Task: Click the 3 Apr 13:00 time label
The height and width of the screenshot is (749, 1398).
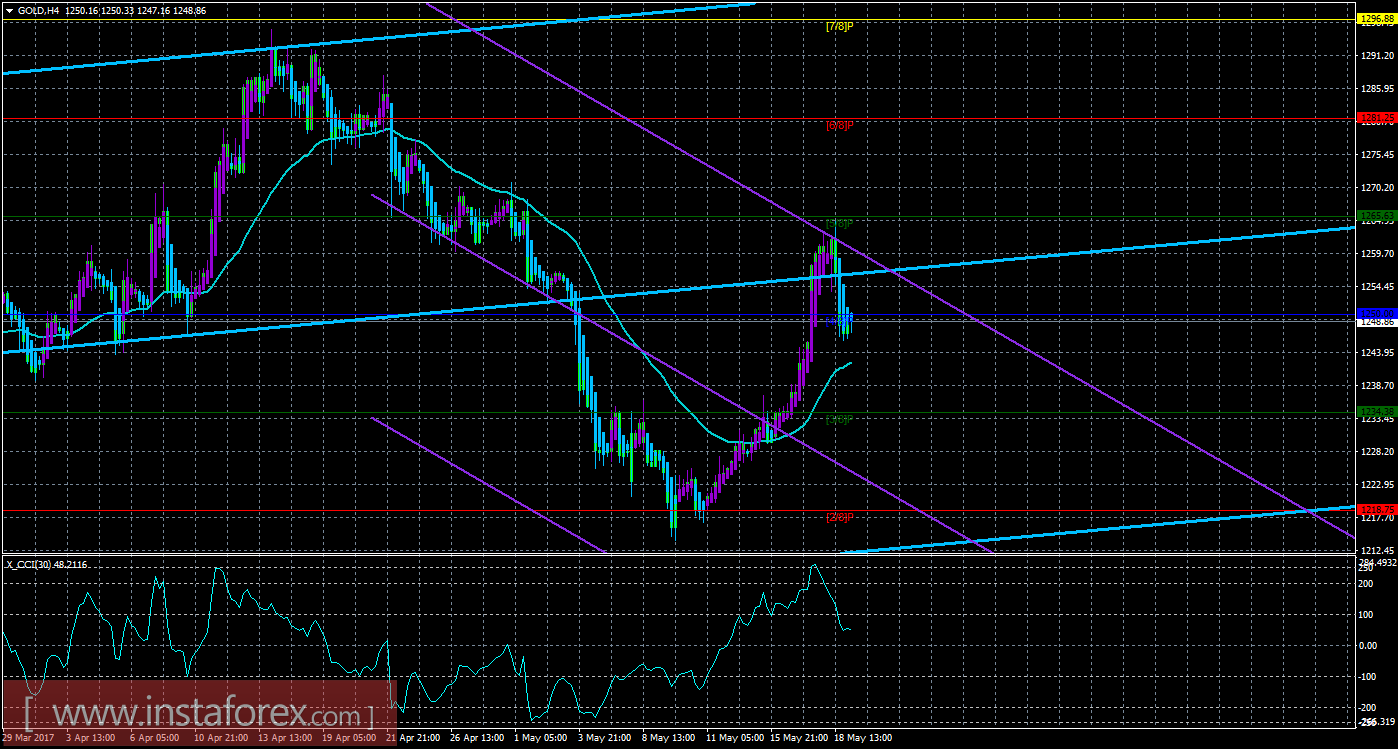Action: [x=93, y=738]
